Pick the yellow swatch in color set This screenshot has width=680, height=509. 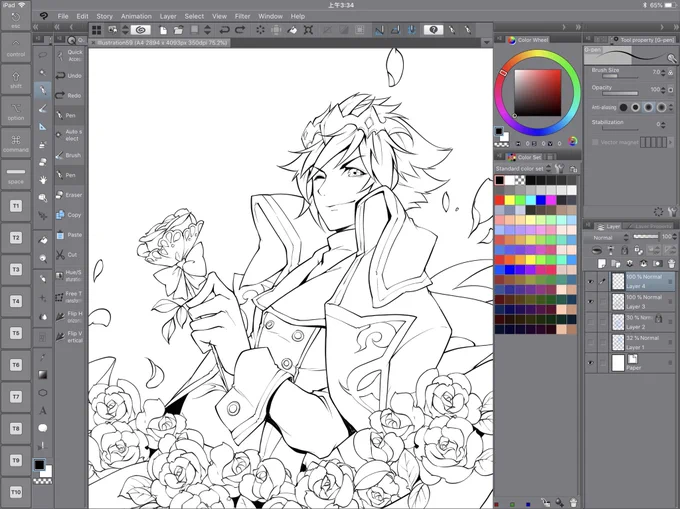[x=510, y=200]
